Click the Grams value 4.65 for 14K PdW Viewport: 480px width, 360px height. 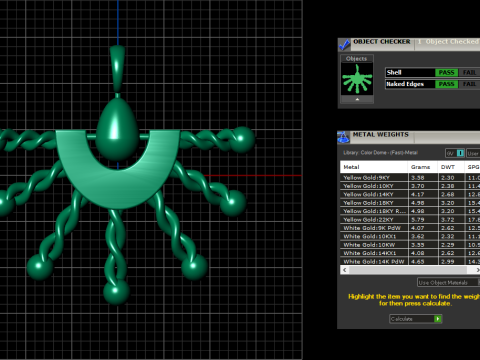[418, 261]
